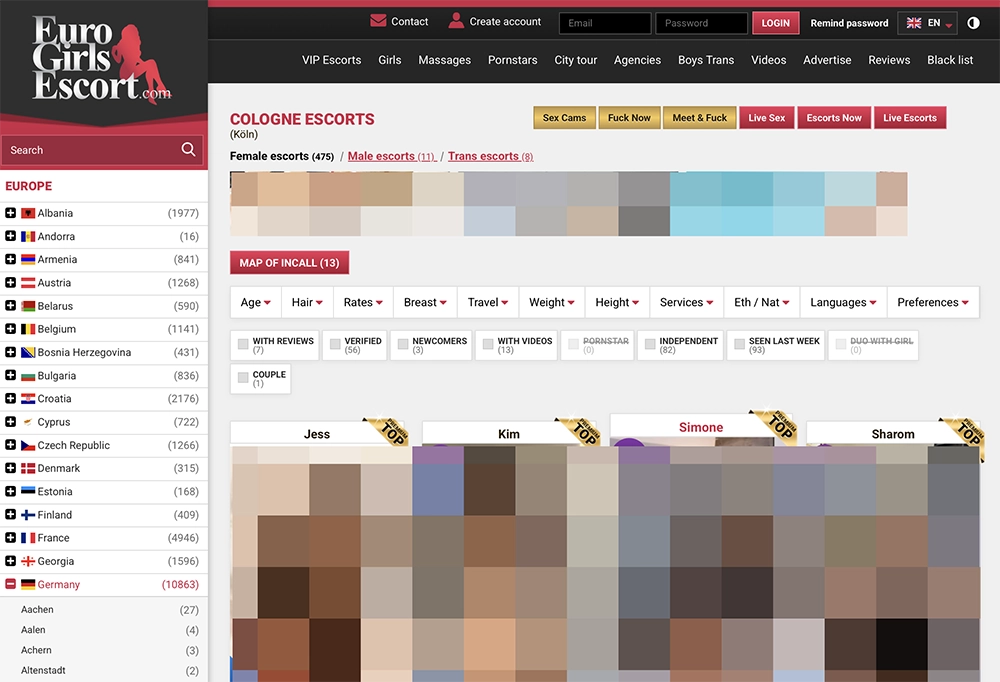
Task: Click the France flag icon
Action: (x=28, y=538)
